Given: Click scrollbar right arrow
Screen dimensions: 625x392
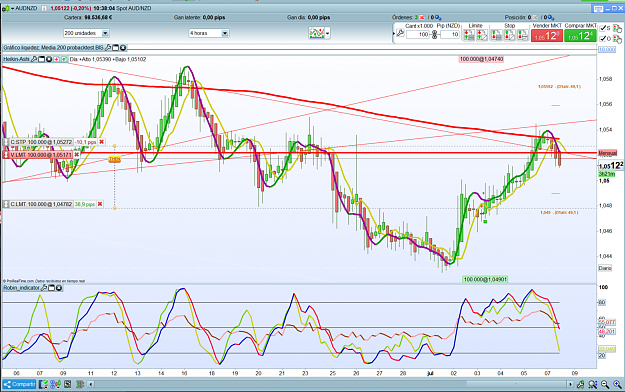Looking at the screenshot, I should pos(570,384).
